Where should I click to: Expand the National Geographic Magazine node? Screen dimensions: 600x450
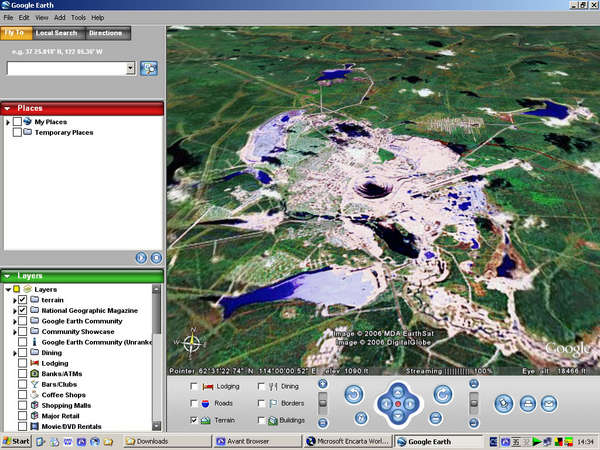[15, 311]
